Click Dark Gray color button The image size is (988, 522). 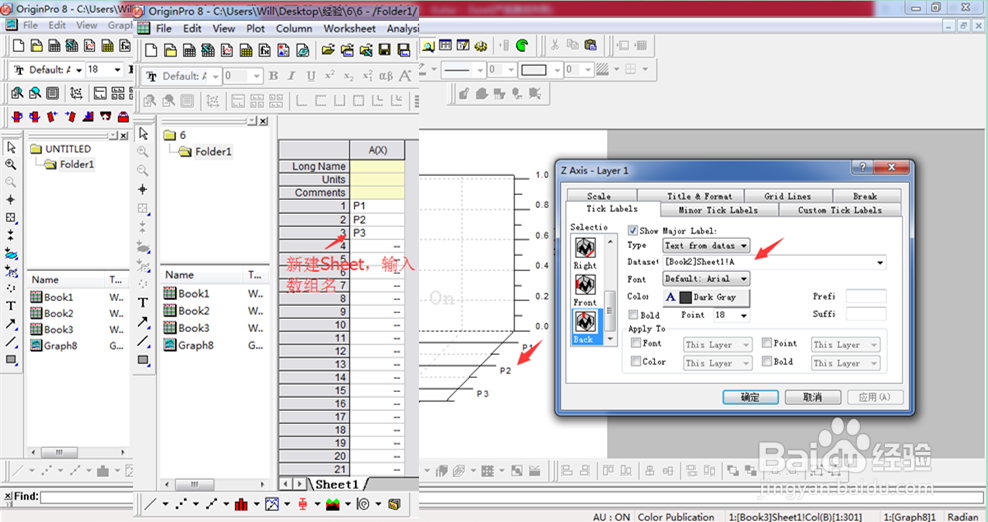click(x=706, y=297)
